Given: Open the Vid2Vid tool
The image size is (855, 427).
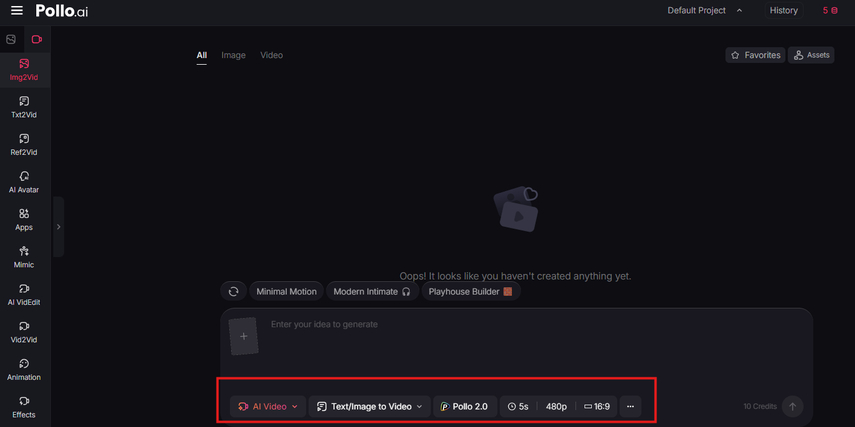Looking at the screenshot, I should click(24, 333).
